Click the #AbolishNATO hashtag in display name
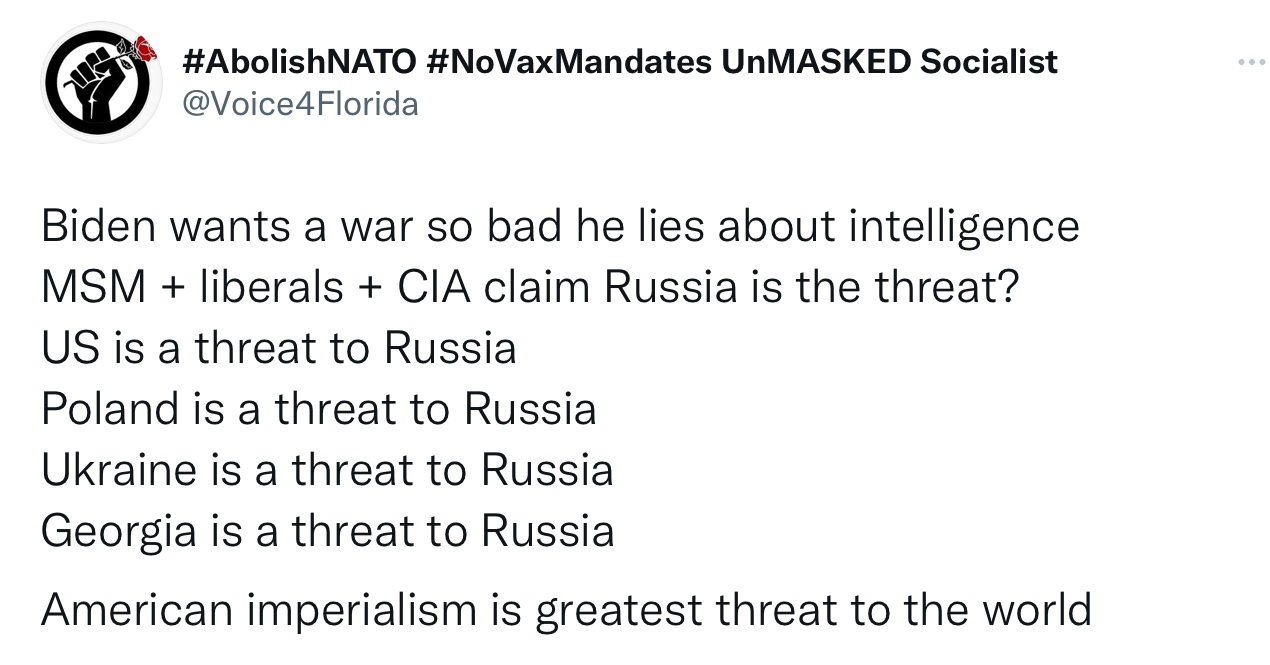This screenshot has width=1270, height=665. 300,62
